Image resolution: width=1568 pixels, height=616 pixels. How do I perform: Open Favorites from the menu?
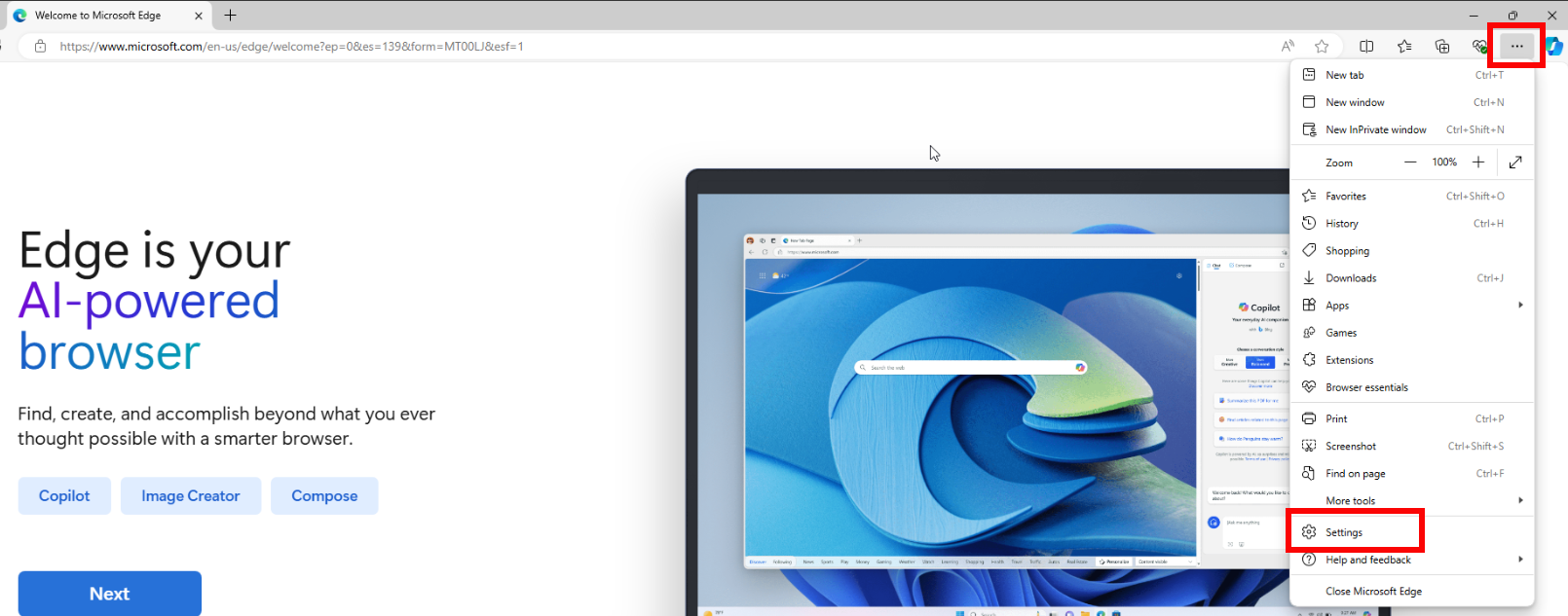1412,196
